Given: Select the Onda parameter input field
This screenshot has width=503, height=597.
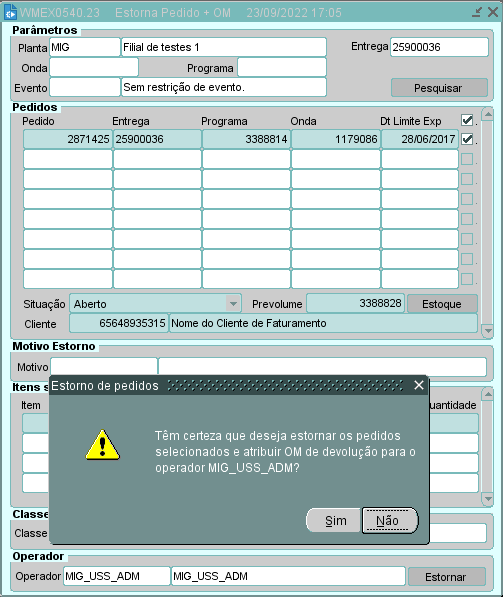Looking at the screenshot, I should 94,67.
